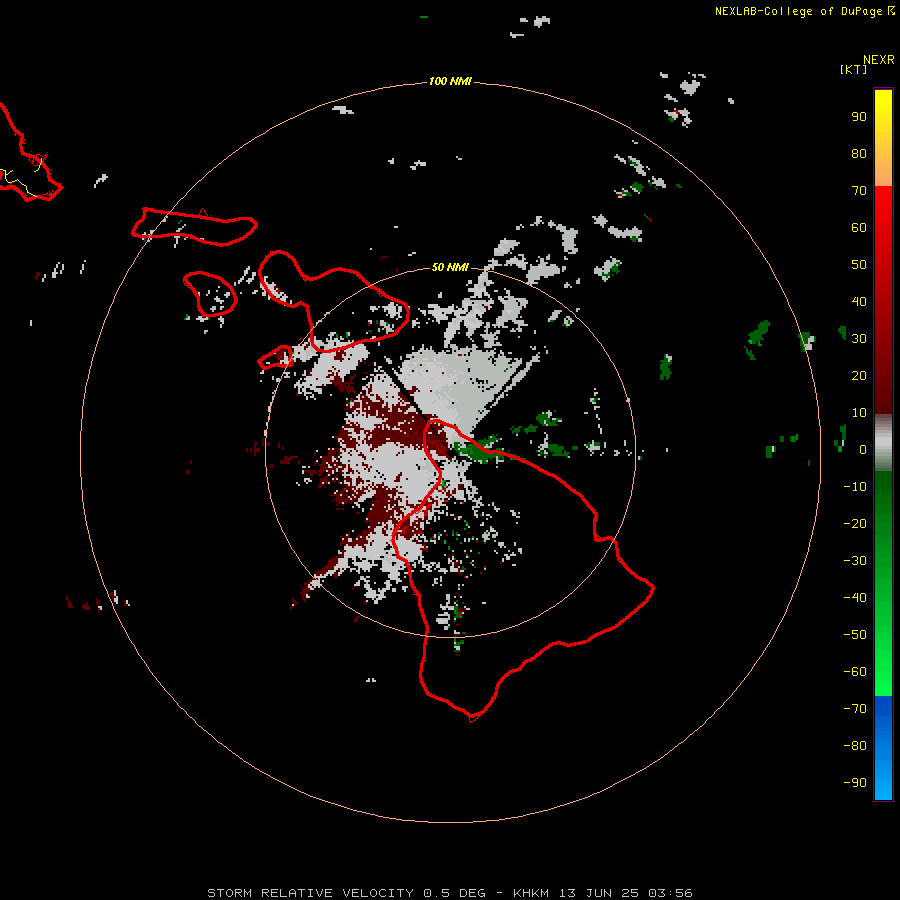Click the yellow top segment of color bar
The height and width of the screenshot is (900, 900).
[x=883, y=138]
